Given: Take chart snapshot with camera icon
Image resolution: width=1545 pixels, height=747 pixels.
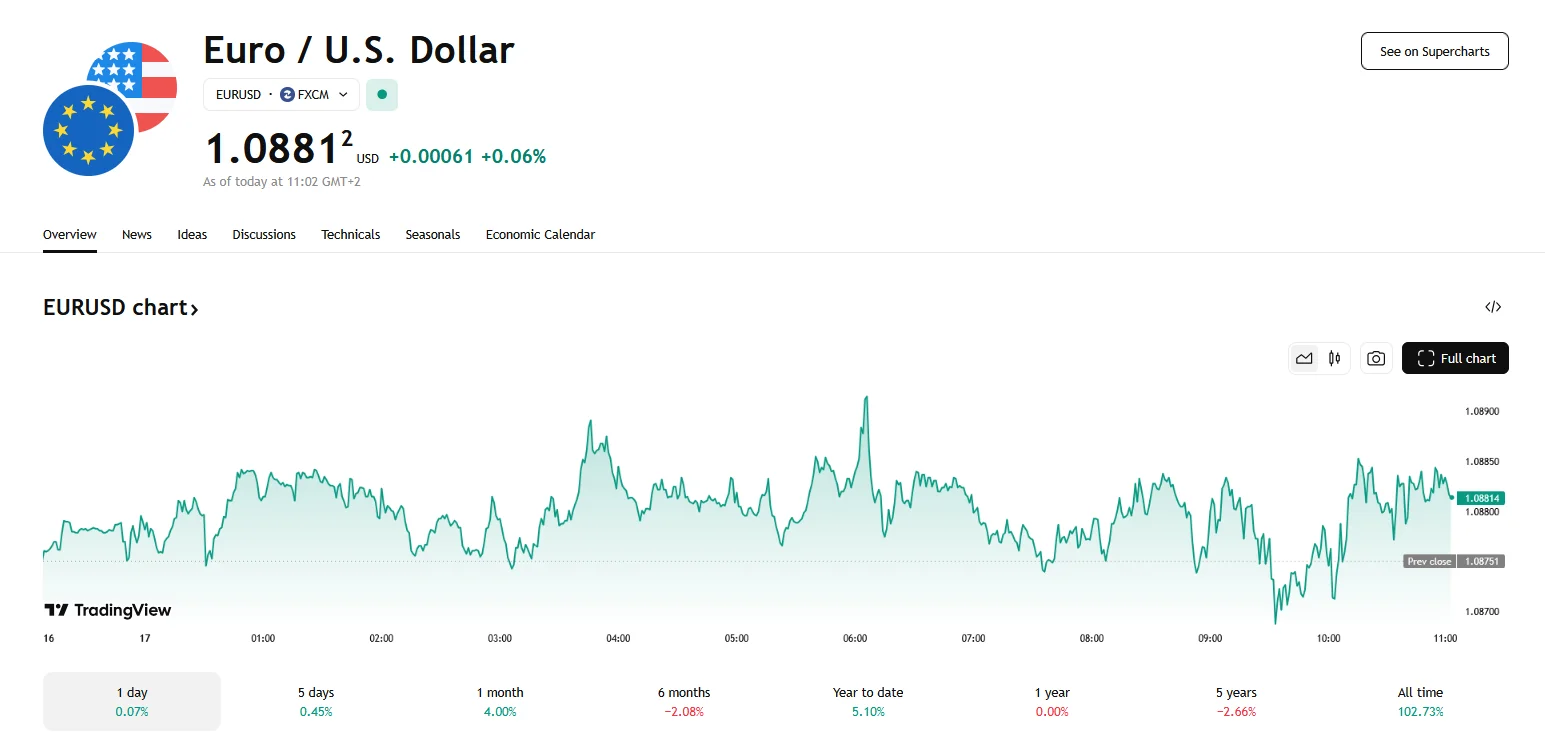Looking at the screenshot, I should click(1376, 358).
